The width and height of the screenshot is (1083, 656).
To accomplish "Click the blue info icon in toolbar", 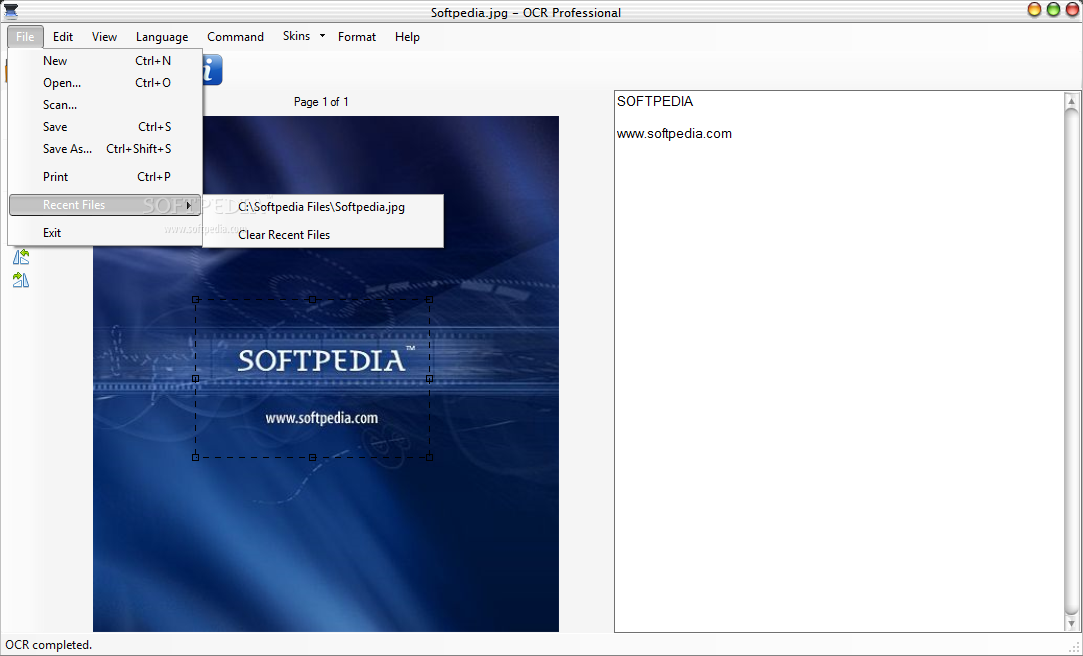I will pyautogui.click(x=211, y=70).
